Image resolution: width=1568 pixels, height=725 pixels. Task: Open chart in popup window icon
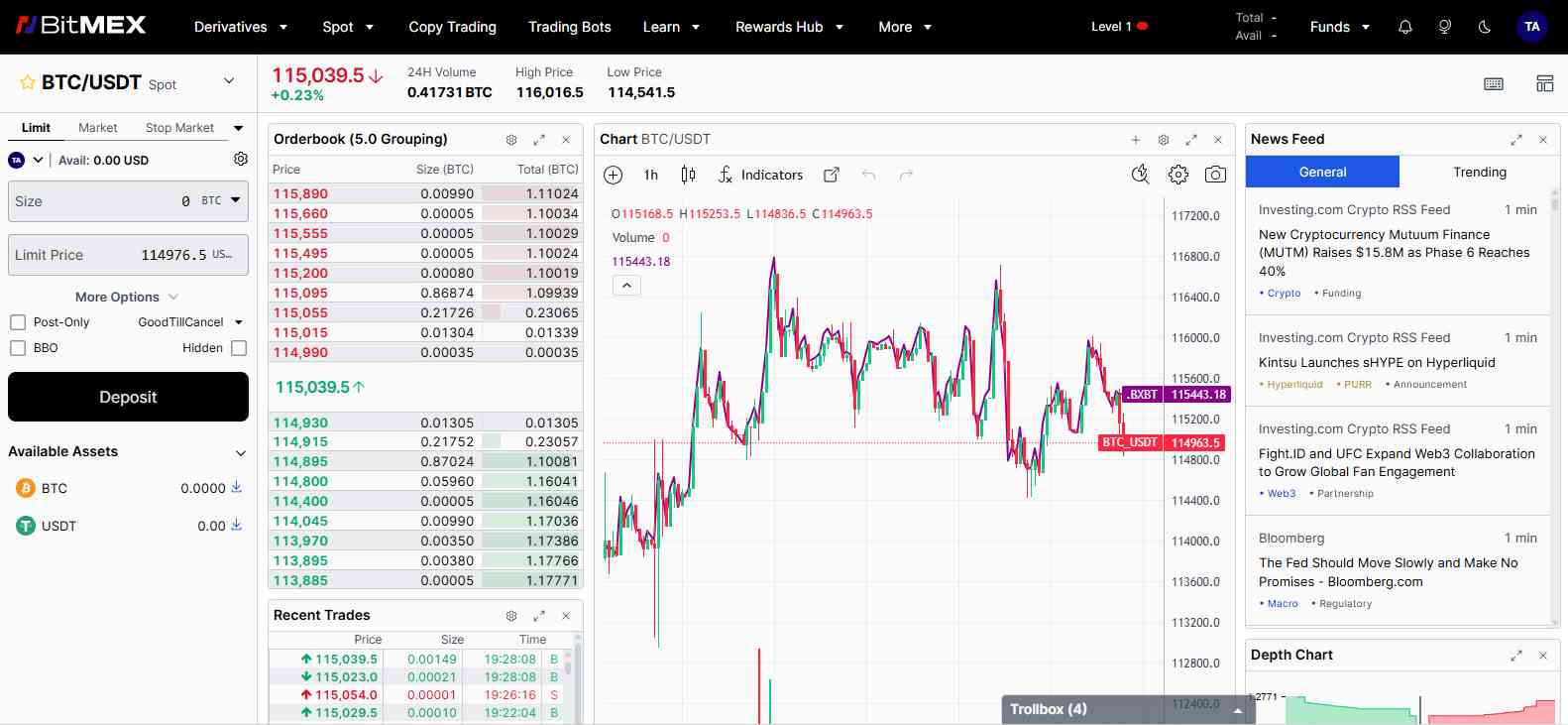pos(832,175)
